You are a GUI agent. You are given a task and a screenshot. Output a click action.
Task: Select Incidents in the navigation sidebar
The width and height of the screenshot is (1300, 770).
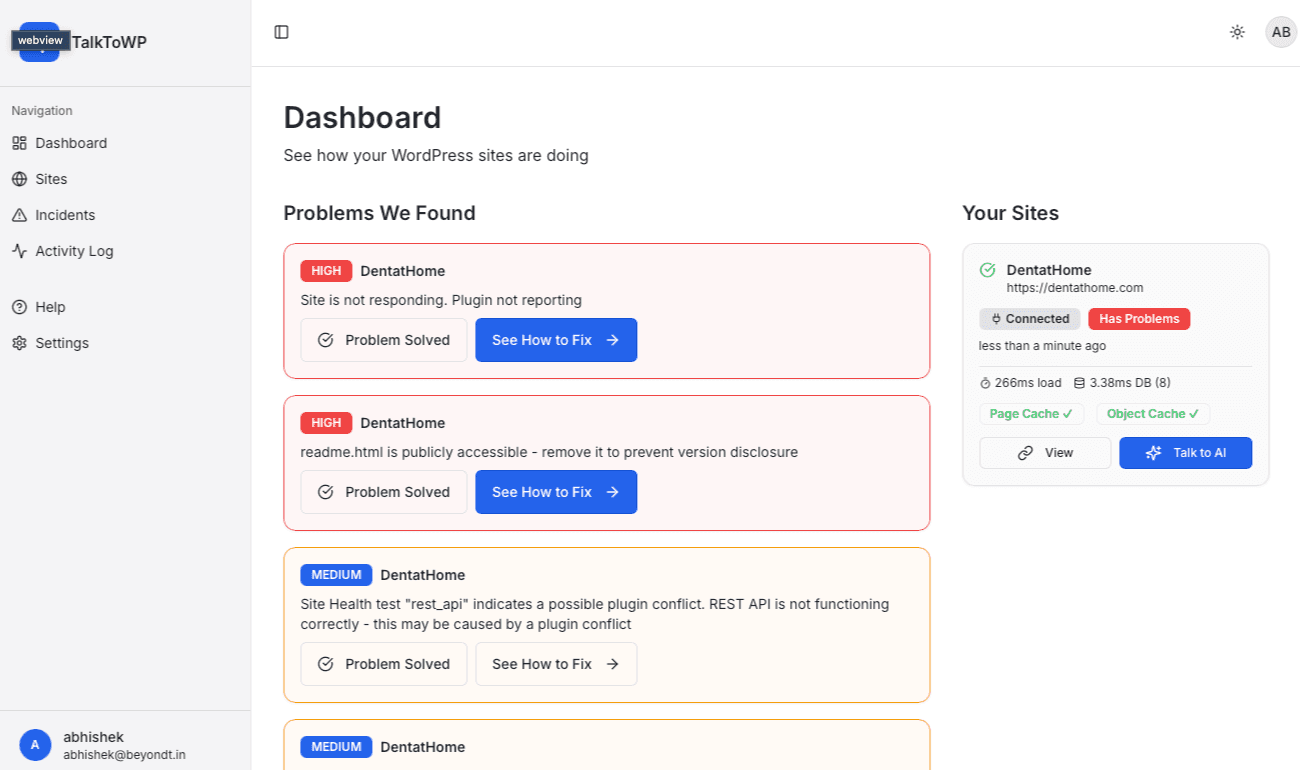tap(64, 214)
